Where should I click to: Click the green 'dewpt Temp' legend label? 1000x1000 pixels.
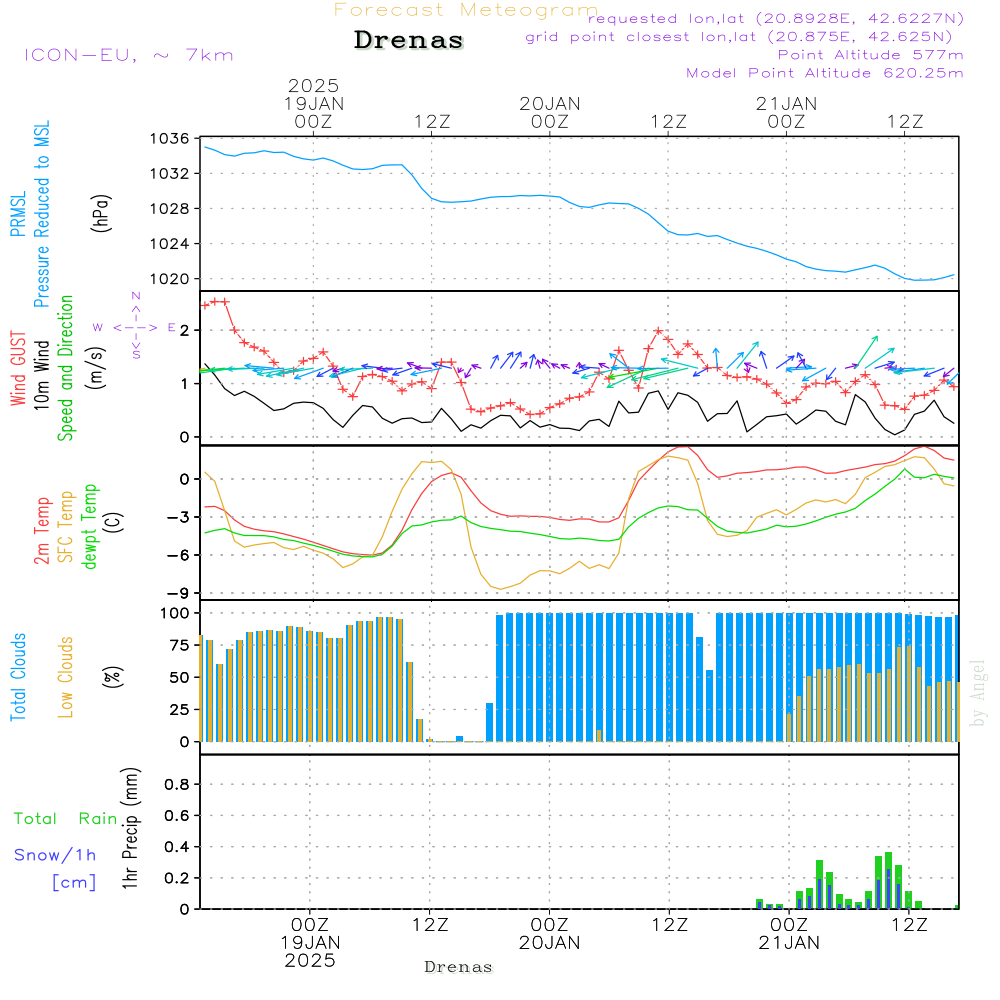(x=89, y=526)
